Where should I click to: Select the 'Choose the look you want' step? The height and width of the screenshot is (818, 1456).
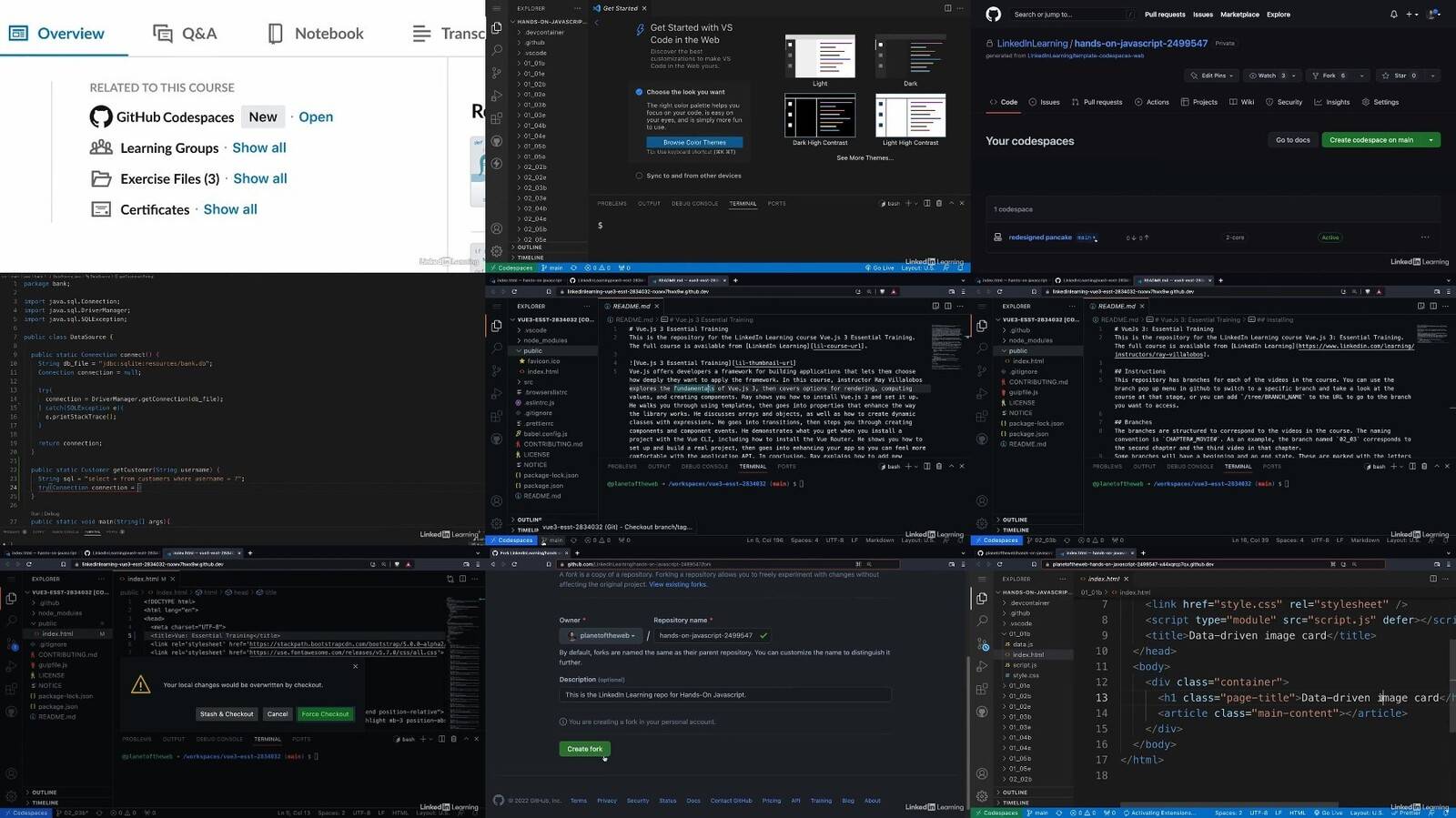click(x=685, y=92)
